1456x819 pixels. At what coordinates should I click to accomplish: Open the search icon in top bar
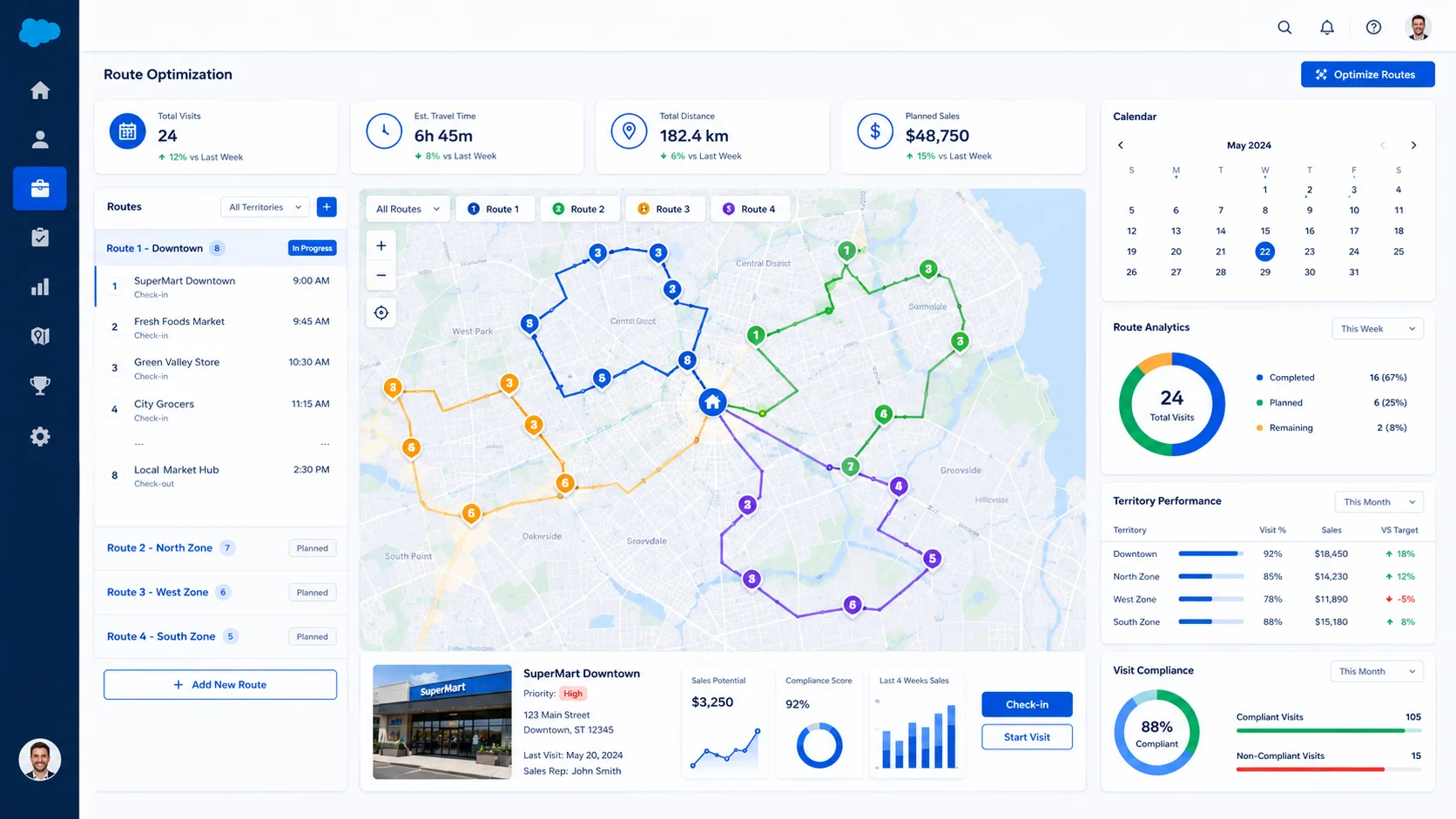[x=1284, y=27]
